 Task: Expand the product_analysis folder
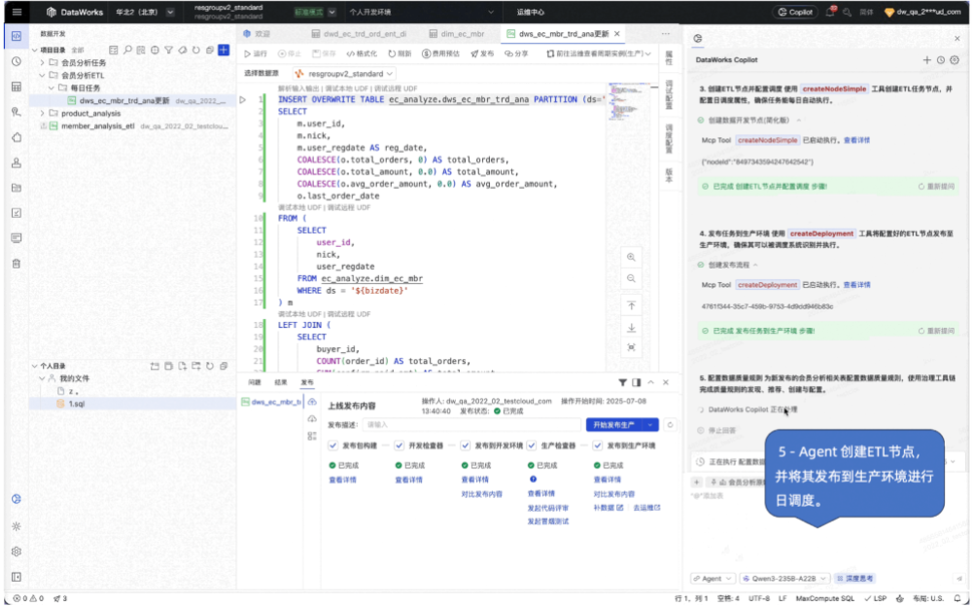[42, 114]
